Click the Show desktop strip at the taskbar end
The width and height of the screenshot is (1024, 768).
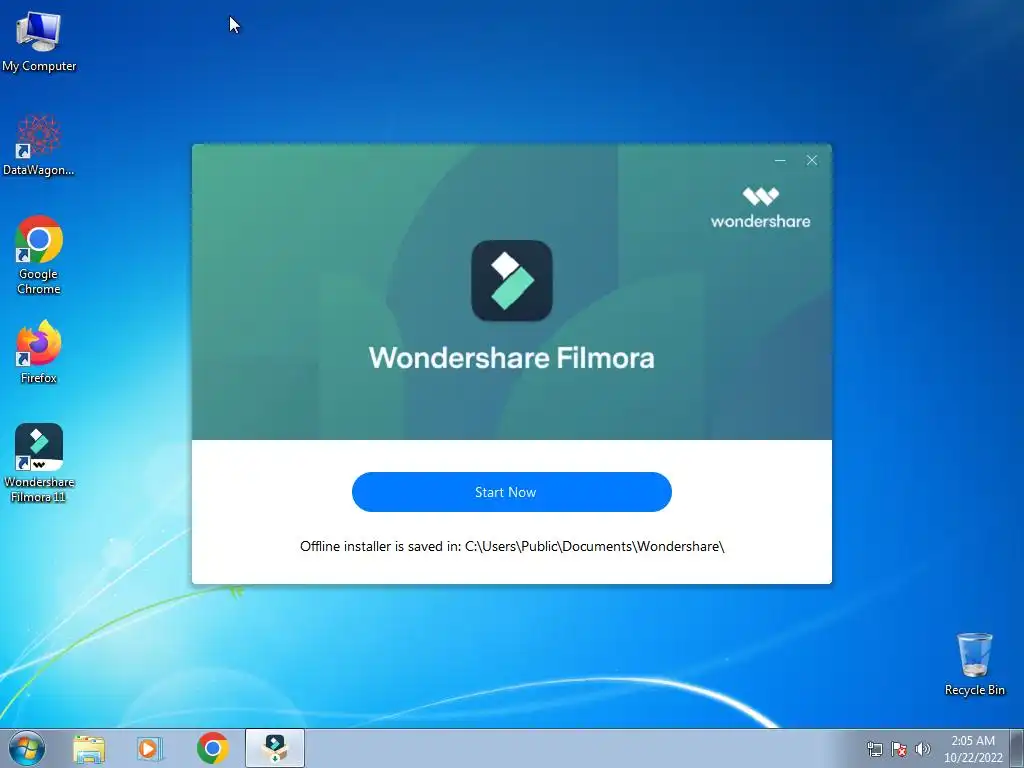pos(1017,749)
